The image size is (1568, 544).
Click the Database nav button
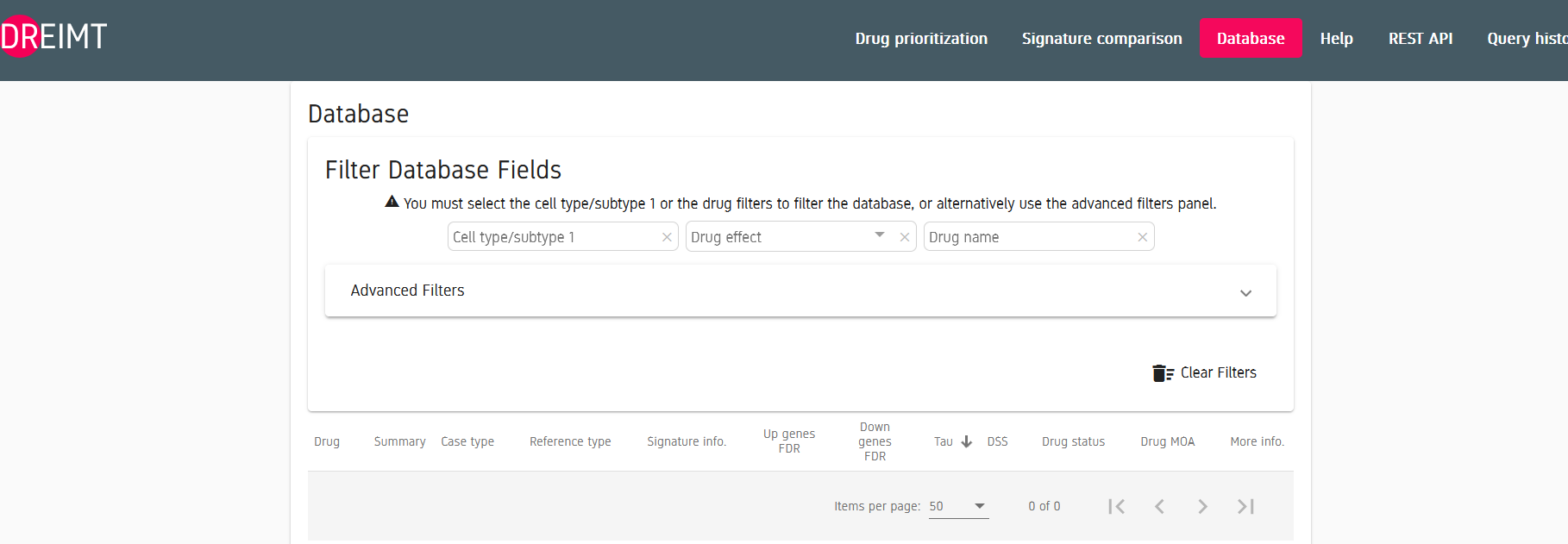pos(1251,39)
